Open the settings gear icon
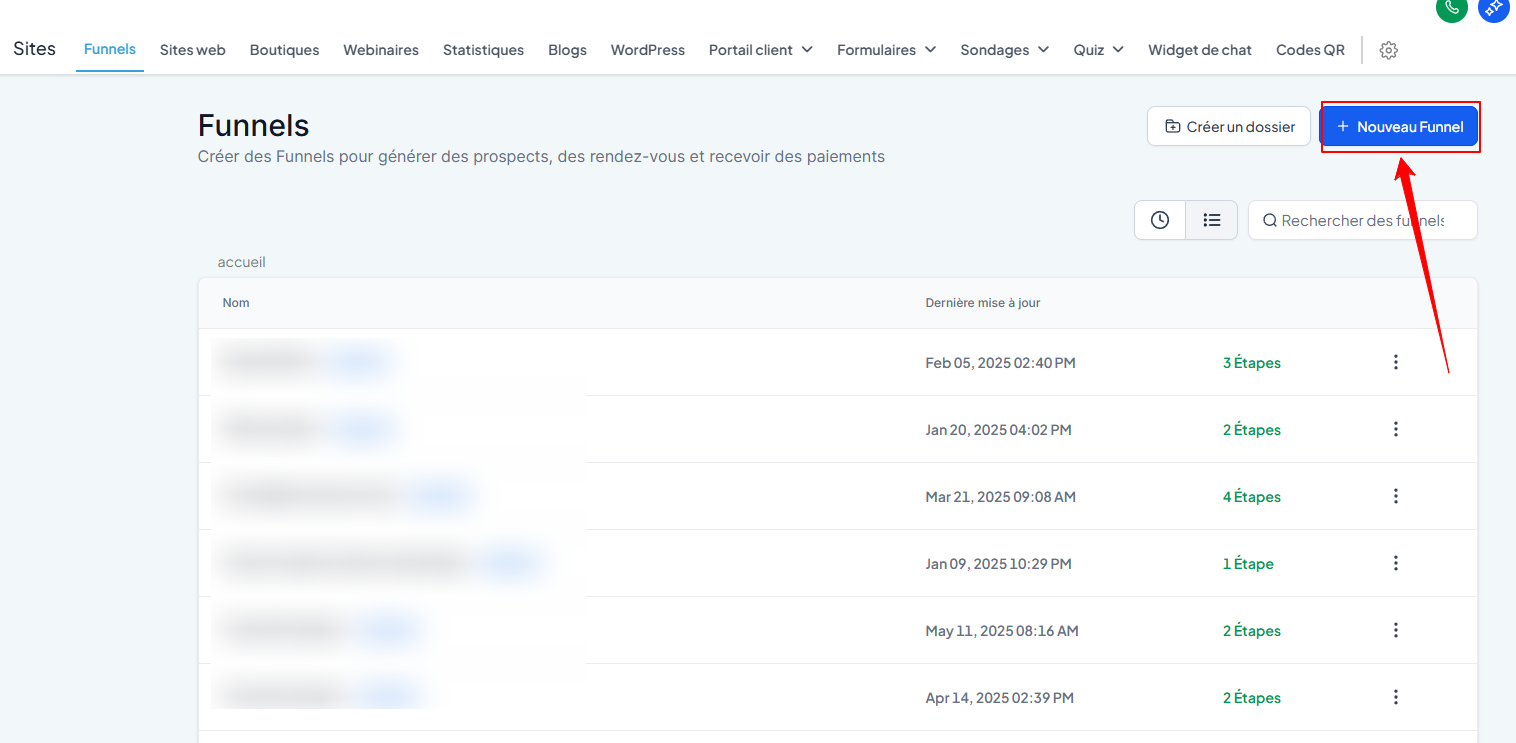Screen dimensions: 1516x743 pyautogui.click(x=1388, y=50)
